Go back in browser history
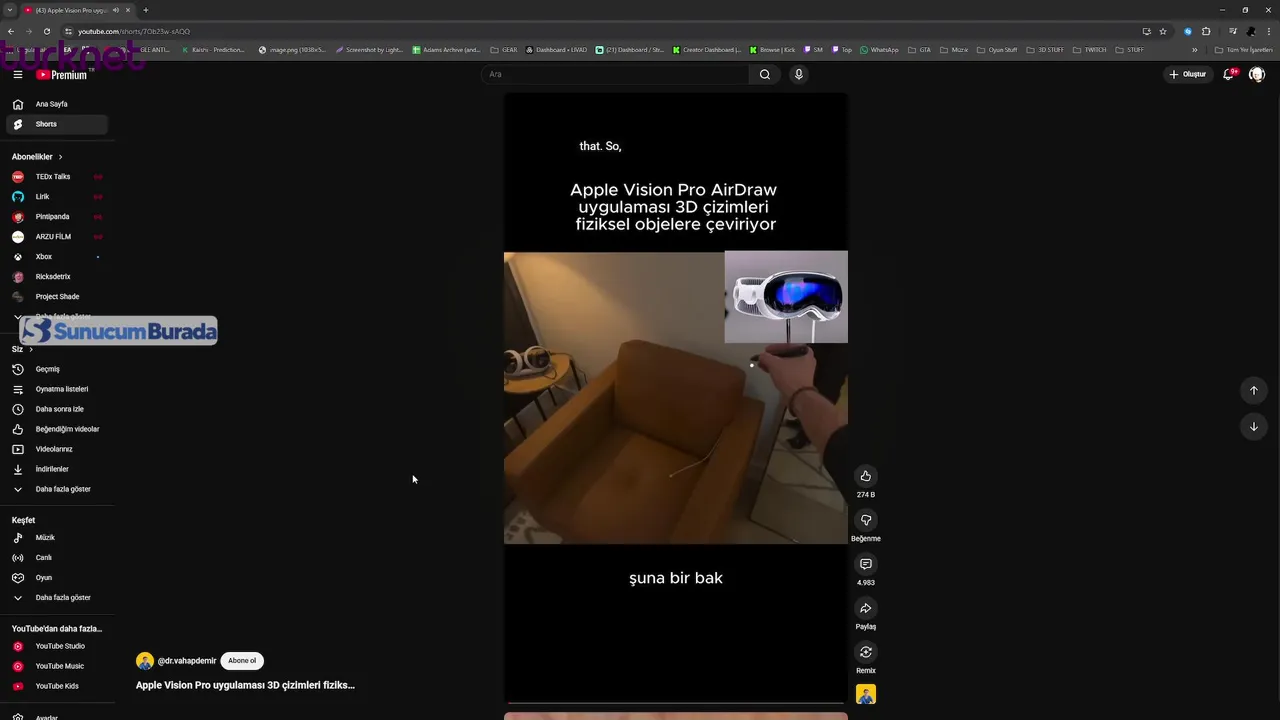The height and width of the screenshot is (720, 1280). (x=10, y=31)
